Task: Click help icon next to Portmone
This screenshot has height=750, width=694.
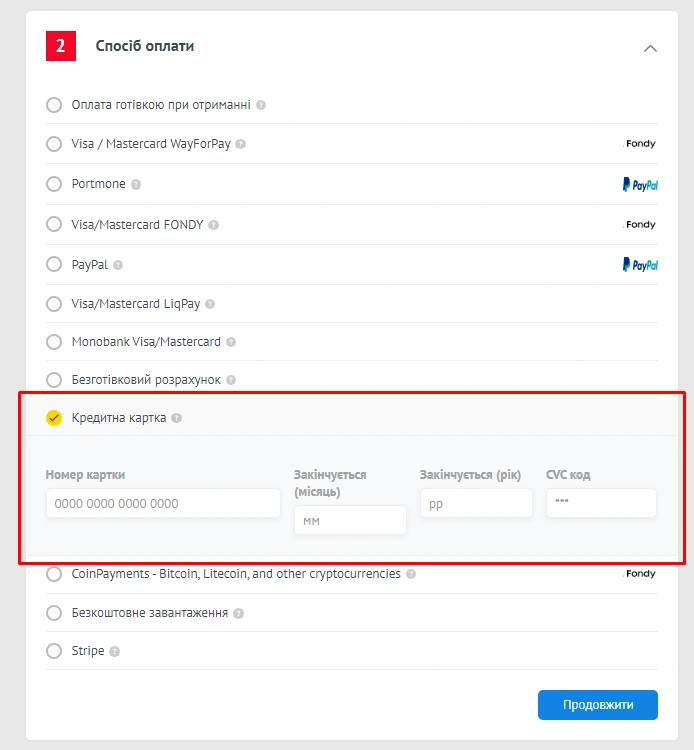Action: 136,185
